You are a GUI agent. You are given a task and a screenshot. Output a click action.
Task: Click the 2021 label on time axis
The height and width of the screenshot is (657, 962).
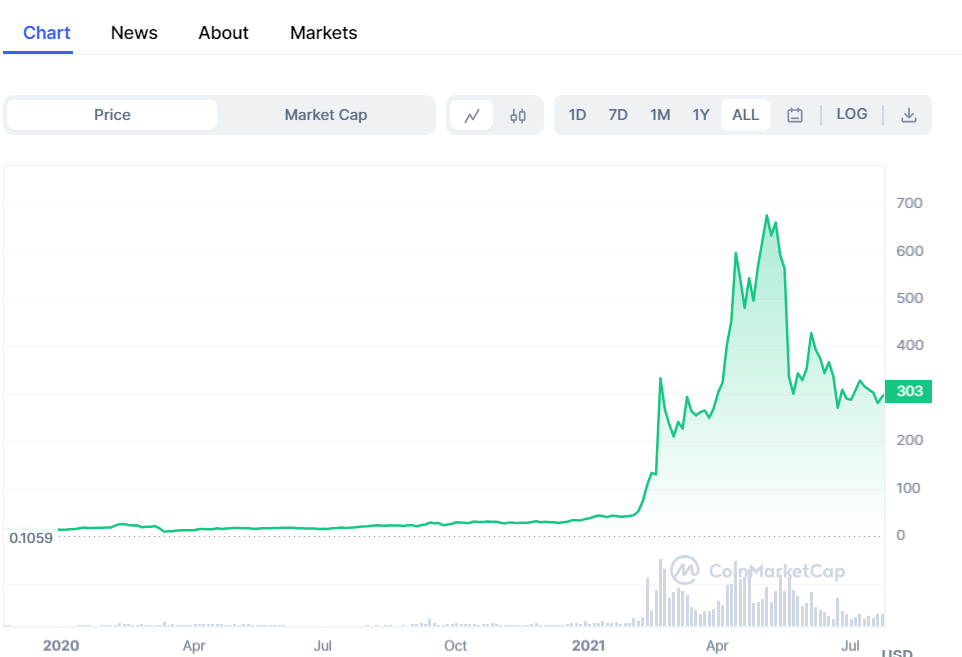[x=588, y=645]
